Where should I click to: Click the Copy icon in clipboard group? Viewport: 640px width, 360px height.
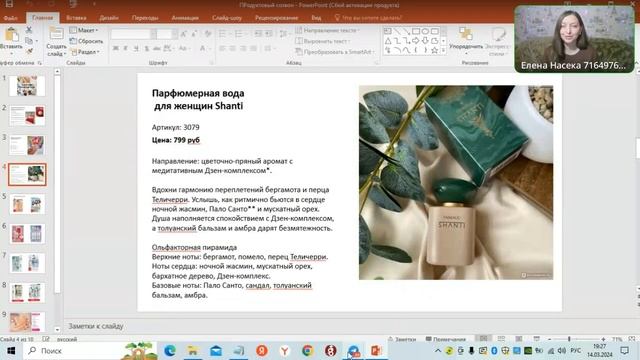tap(29, 41)
